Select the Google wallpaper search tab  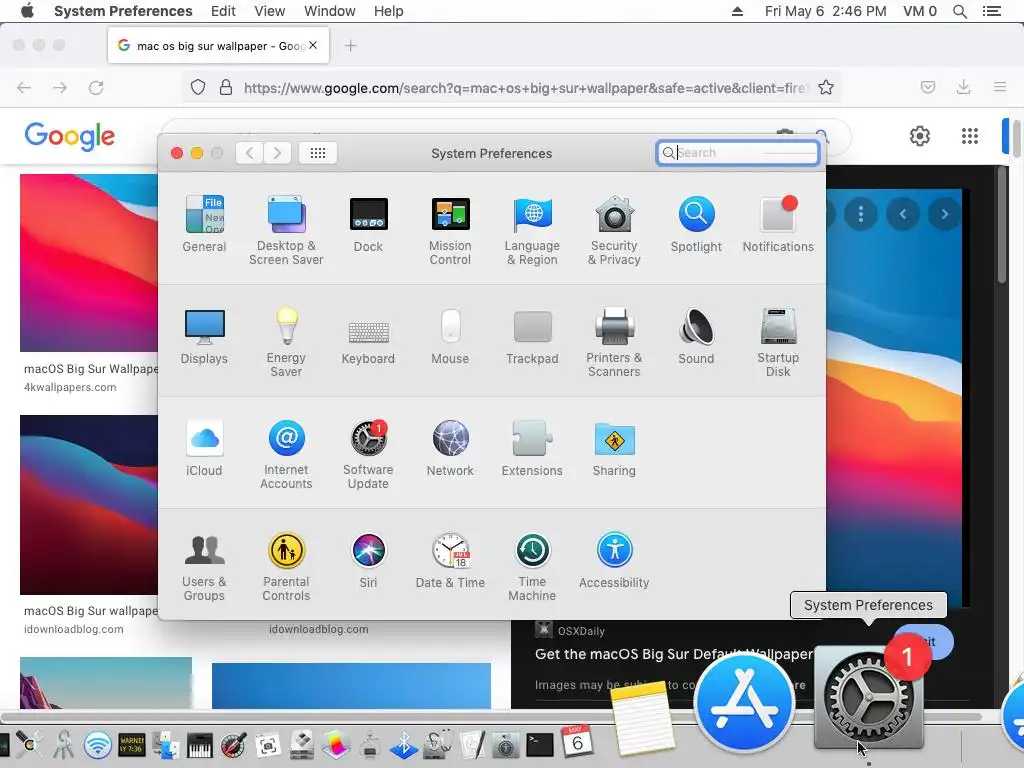coord(218,46)
